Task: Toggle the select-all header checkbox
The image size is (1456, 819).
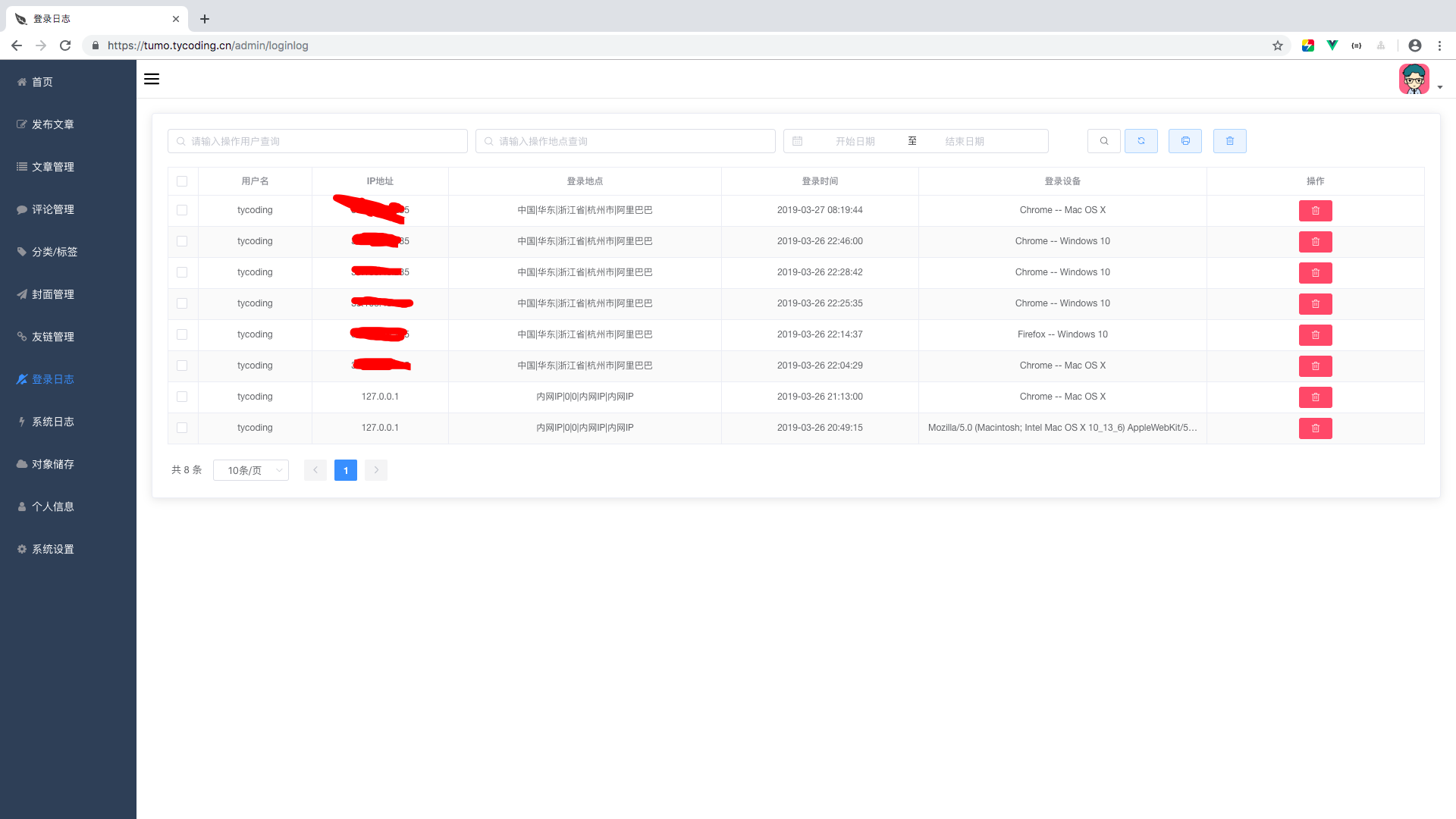Action: 182,181
